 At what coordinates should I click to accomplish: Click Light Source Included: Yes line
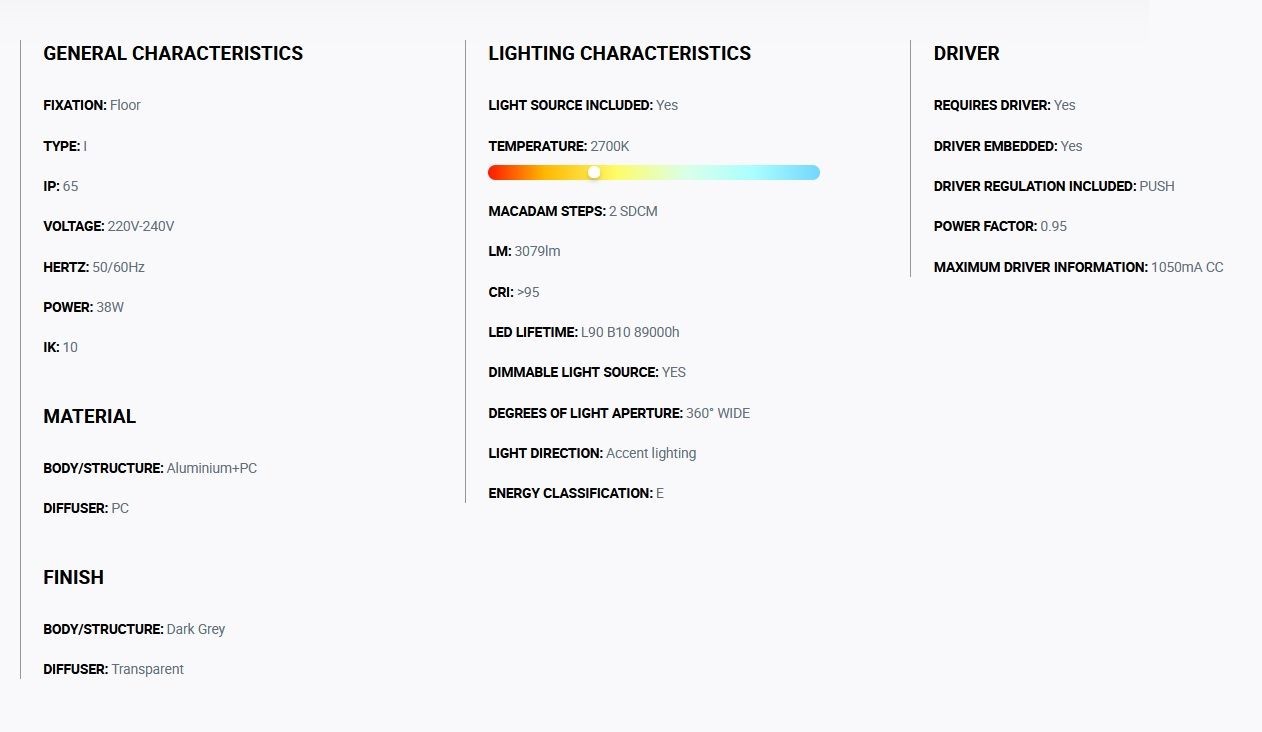[583, 105]
